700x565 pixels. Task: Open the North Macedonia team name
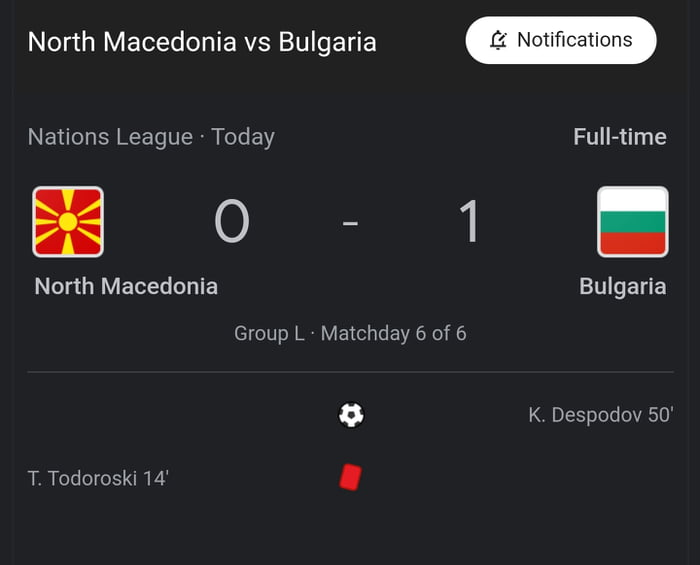tap(126, 286)
